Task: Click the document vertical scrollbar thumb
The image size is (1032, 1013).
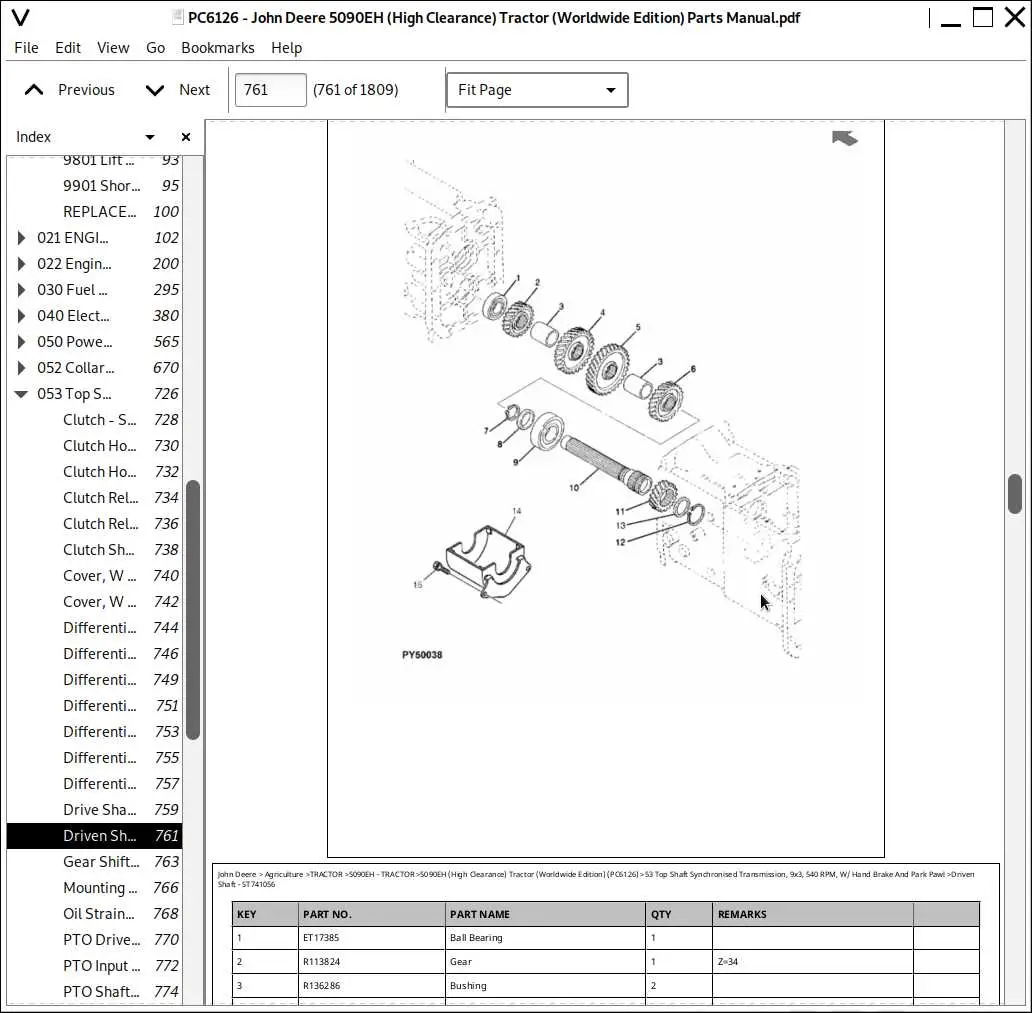Action: [x=1015, y=493]
